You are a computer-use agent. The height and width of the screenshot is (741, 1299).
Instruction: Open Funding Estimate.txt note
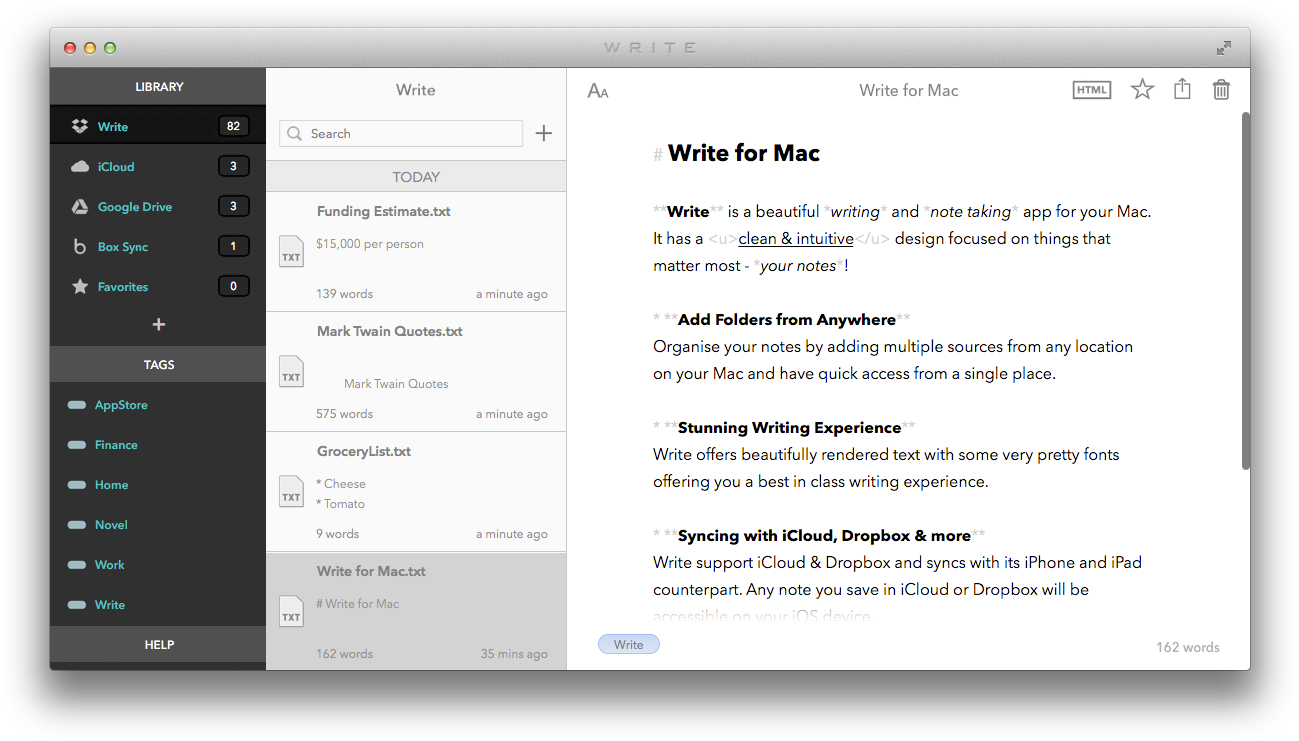point(416,251)
